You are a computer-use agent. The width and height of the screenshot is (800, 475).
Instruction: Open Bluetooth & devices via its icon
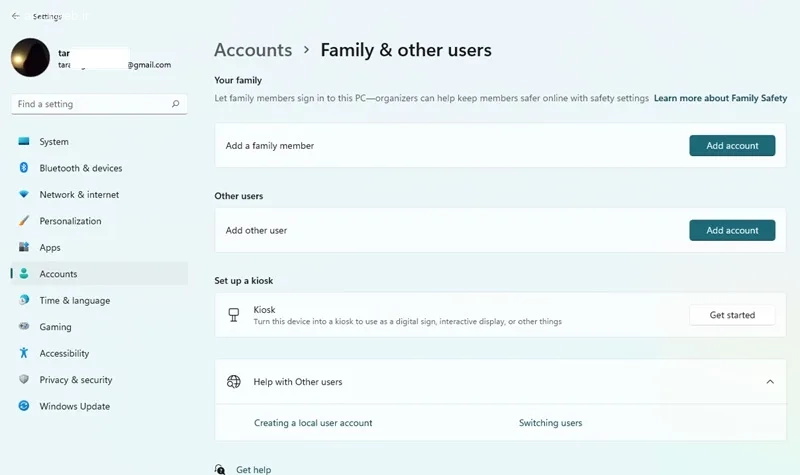point(24,168)
